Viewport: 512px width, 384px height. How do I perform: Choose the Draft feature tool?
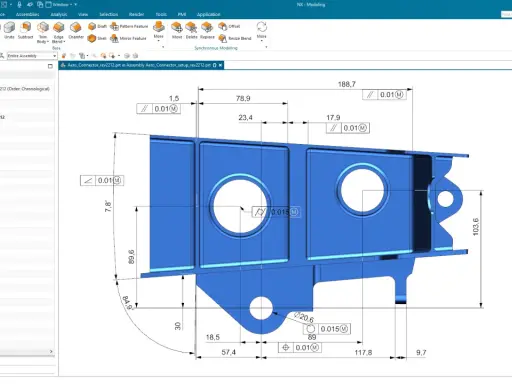click(x=97, y=26)
